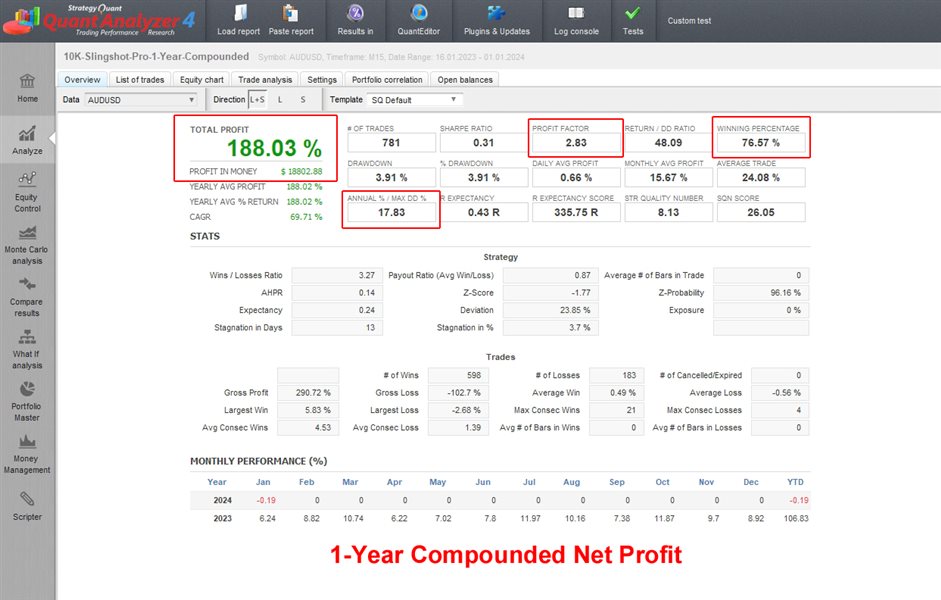941x600 pixels.
Task: Click the 2023 YTD value 106.83
Action: click(x=796, y=518)
